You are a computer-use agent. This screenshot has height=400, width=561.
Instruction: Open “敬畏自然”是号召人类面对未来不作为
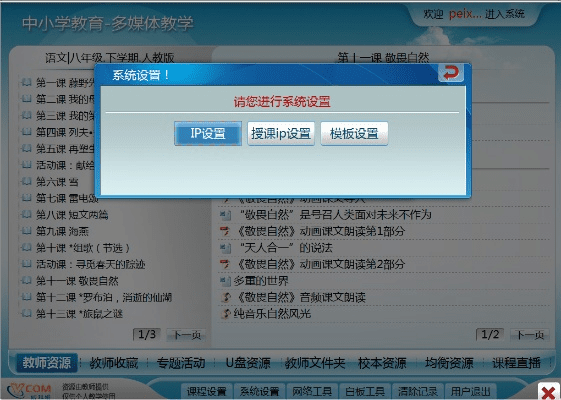point(336,215)
